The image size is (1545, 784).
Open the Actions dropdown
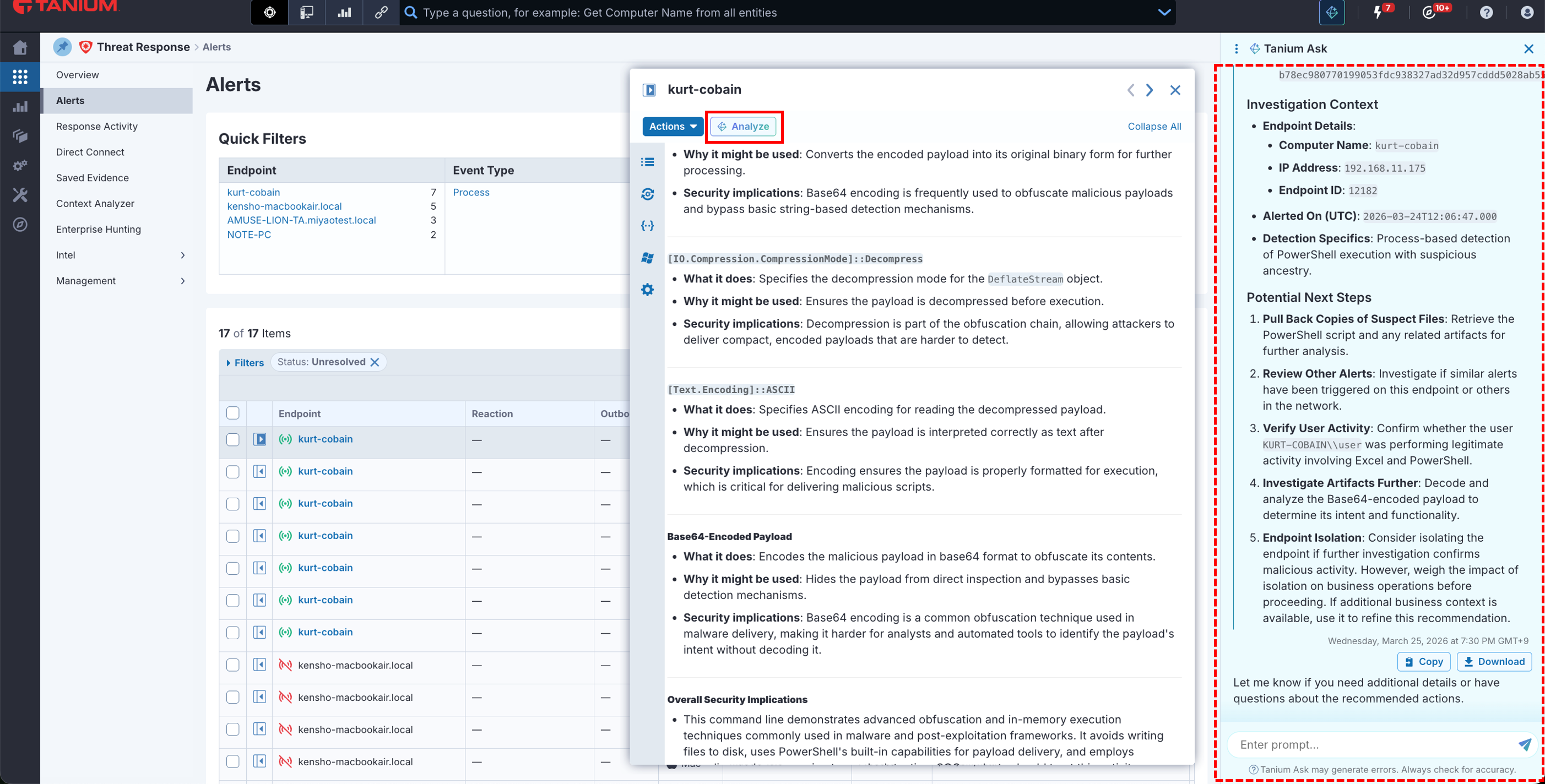[673, 127]
